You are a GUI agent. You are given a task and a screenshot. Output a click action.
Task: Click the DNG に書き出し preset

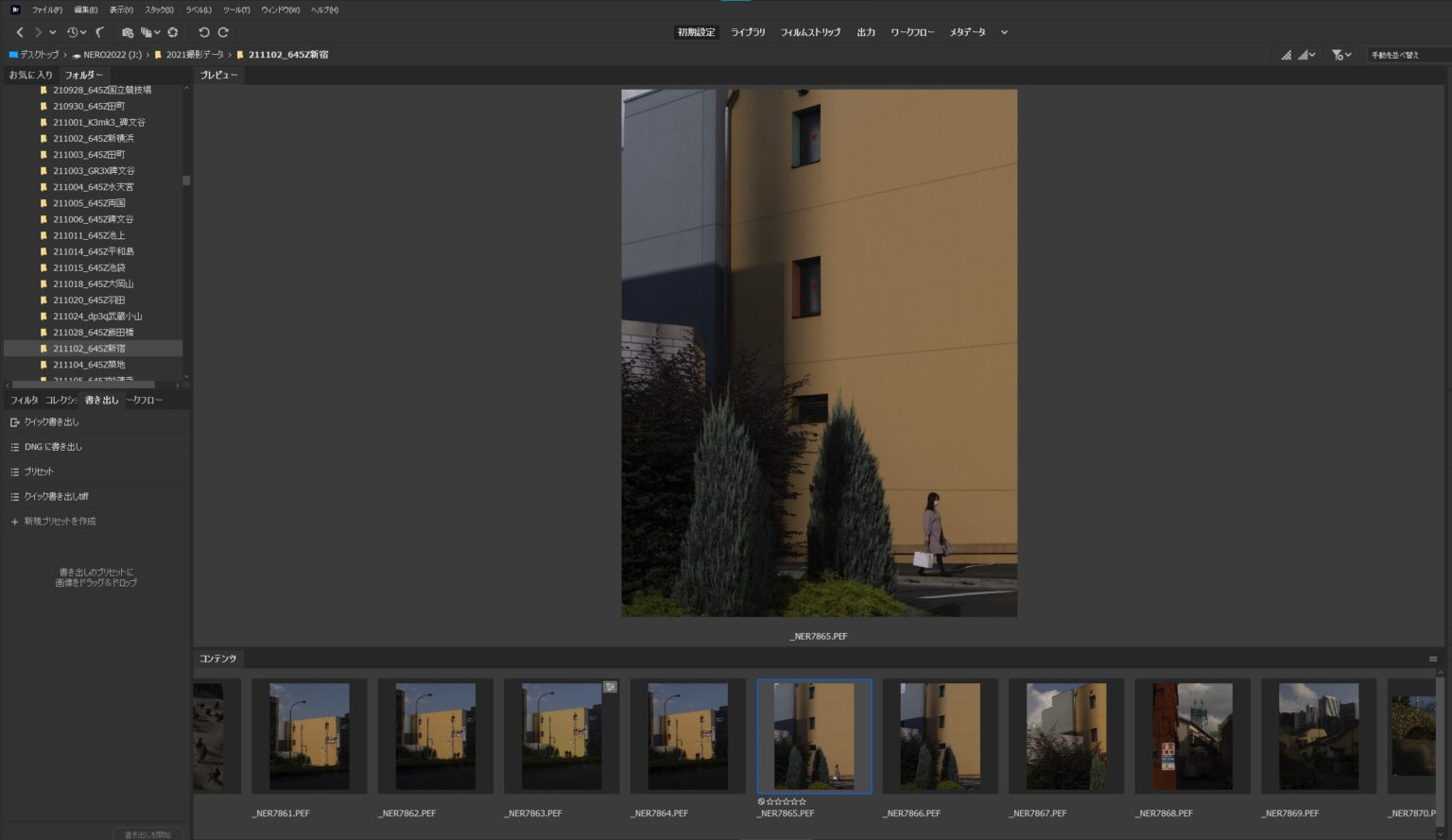pyautogui.click(x=53, y=447)
